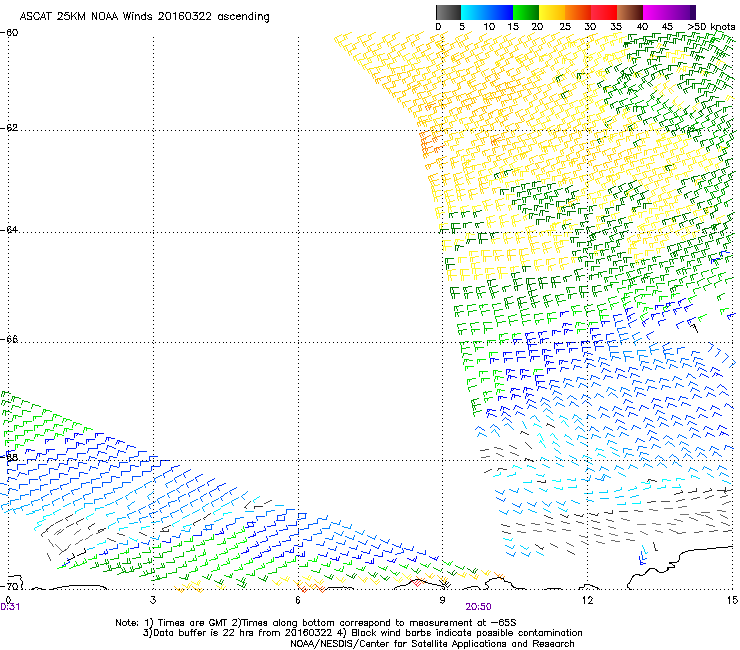The width and height of the screenshot is (740, 650).
Task: Click the purple 0:31 swath time label
Action: pos(10,607)
